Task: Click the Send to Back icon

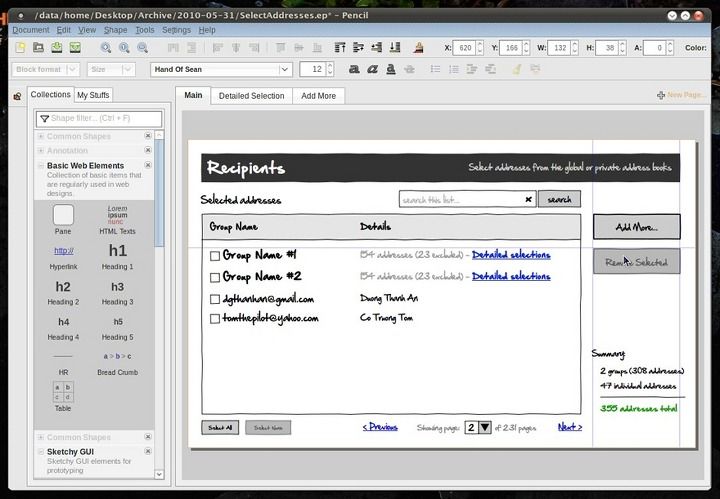Action: pos(395,47)
